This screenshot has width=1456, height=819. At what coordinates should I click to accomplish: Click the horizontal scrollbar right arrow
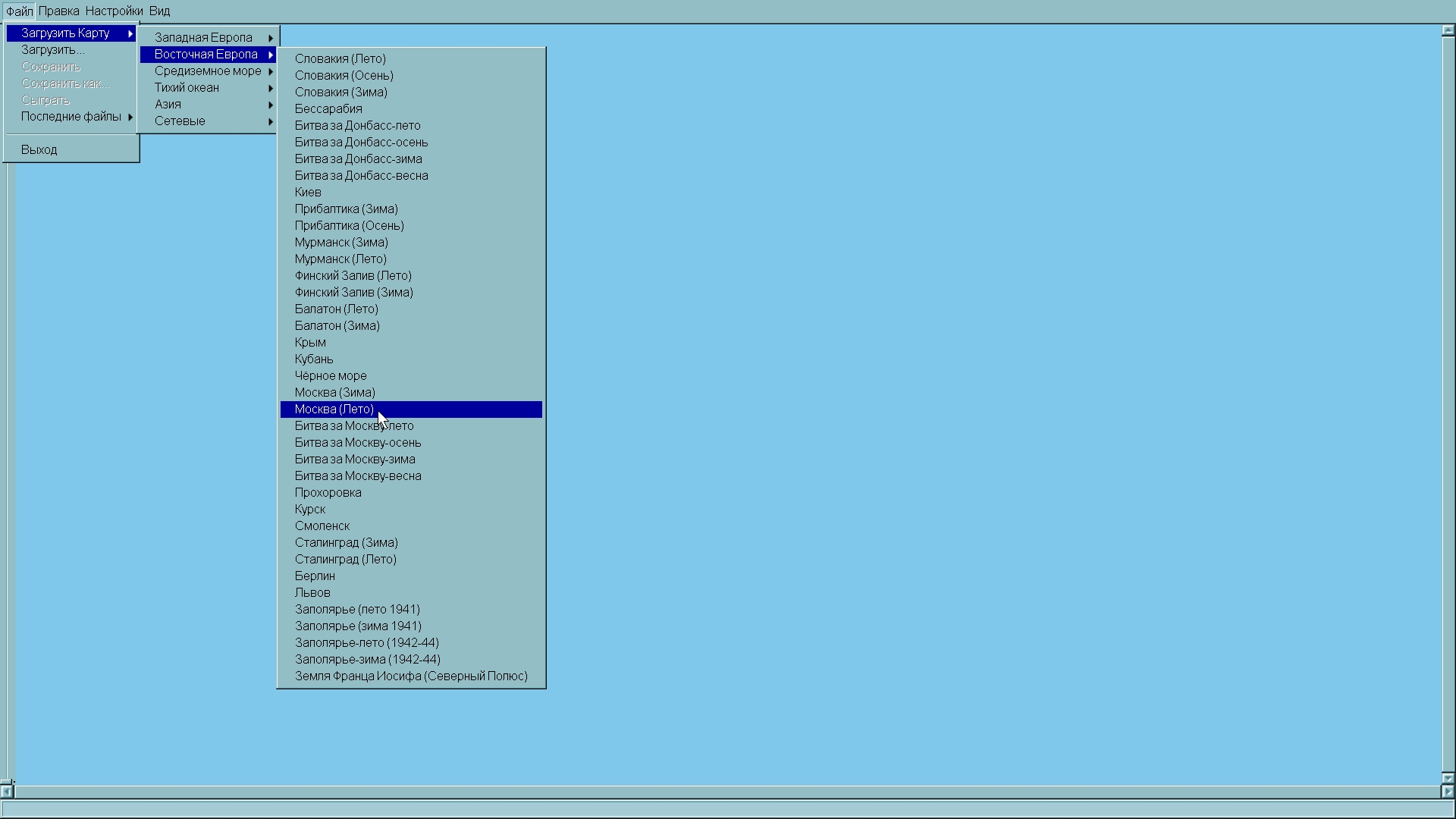(1447, 792)
